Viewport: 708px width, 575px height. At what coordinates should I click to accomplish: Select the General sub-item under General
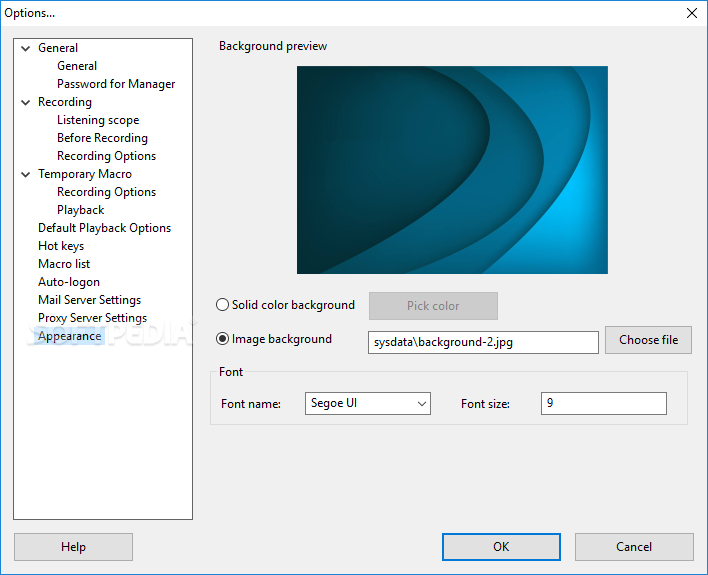click(77, 66)
